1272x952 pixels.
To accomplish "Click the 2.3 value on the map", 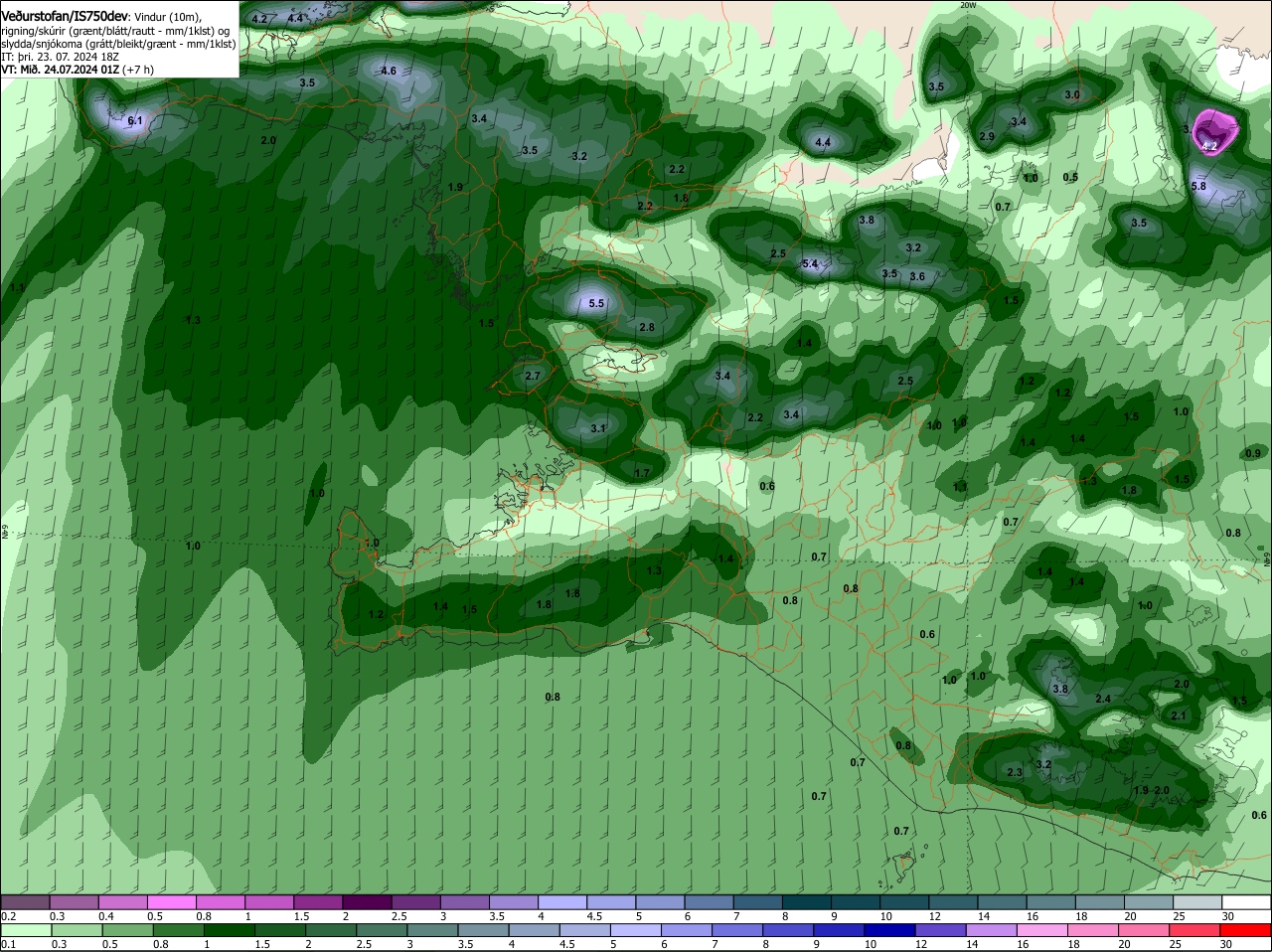I will [x=1015, y=772].
